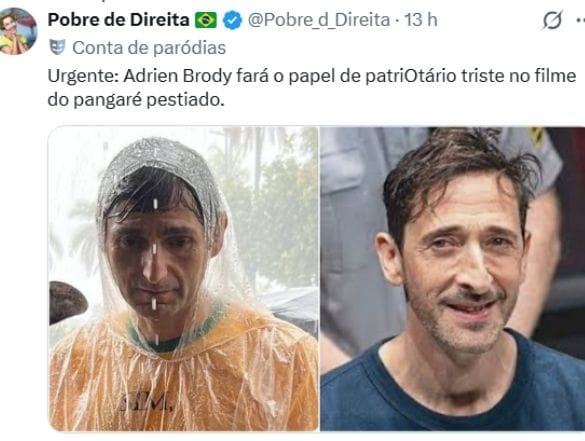Click the blue verified checkmark badge
Viewport: 585px width, 441px height.
click(232, 20)
